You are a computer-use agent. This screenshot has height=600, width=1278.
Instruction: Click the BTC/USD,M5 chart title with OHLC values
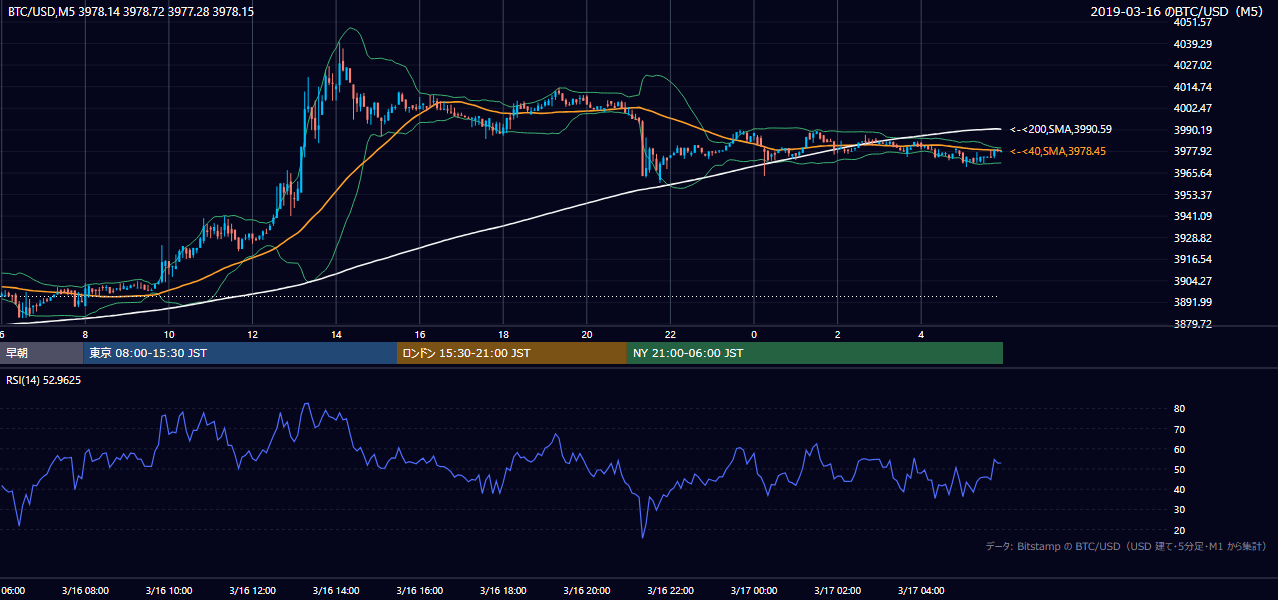130,12
